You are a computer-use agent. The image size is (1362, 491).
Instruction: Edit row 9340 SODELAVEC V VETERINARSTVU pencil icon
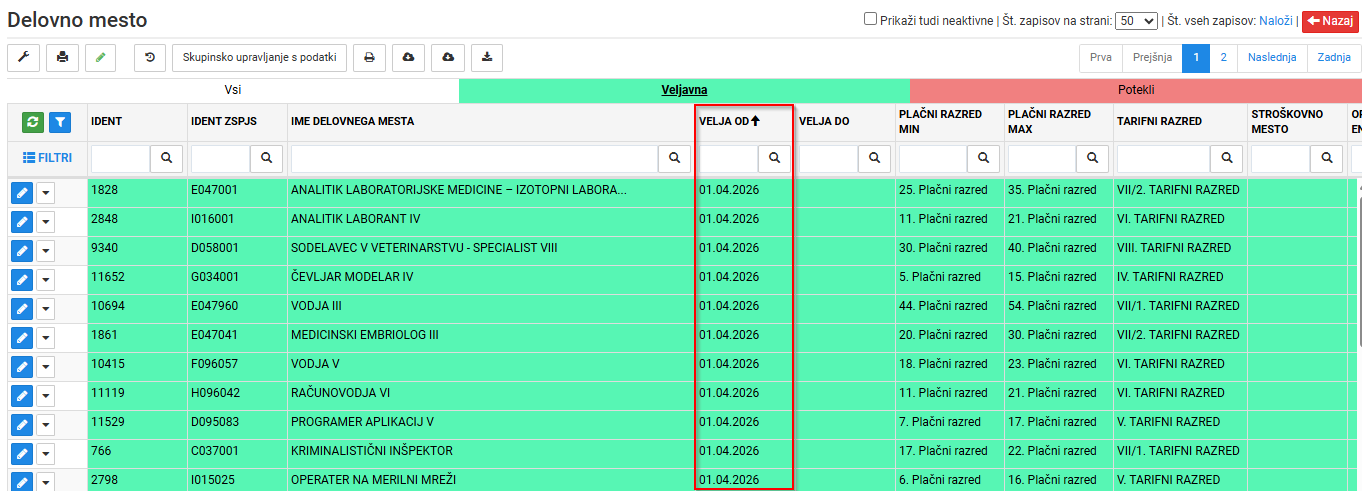22,251
